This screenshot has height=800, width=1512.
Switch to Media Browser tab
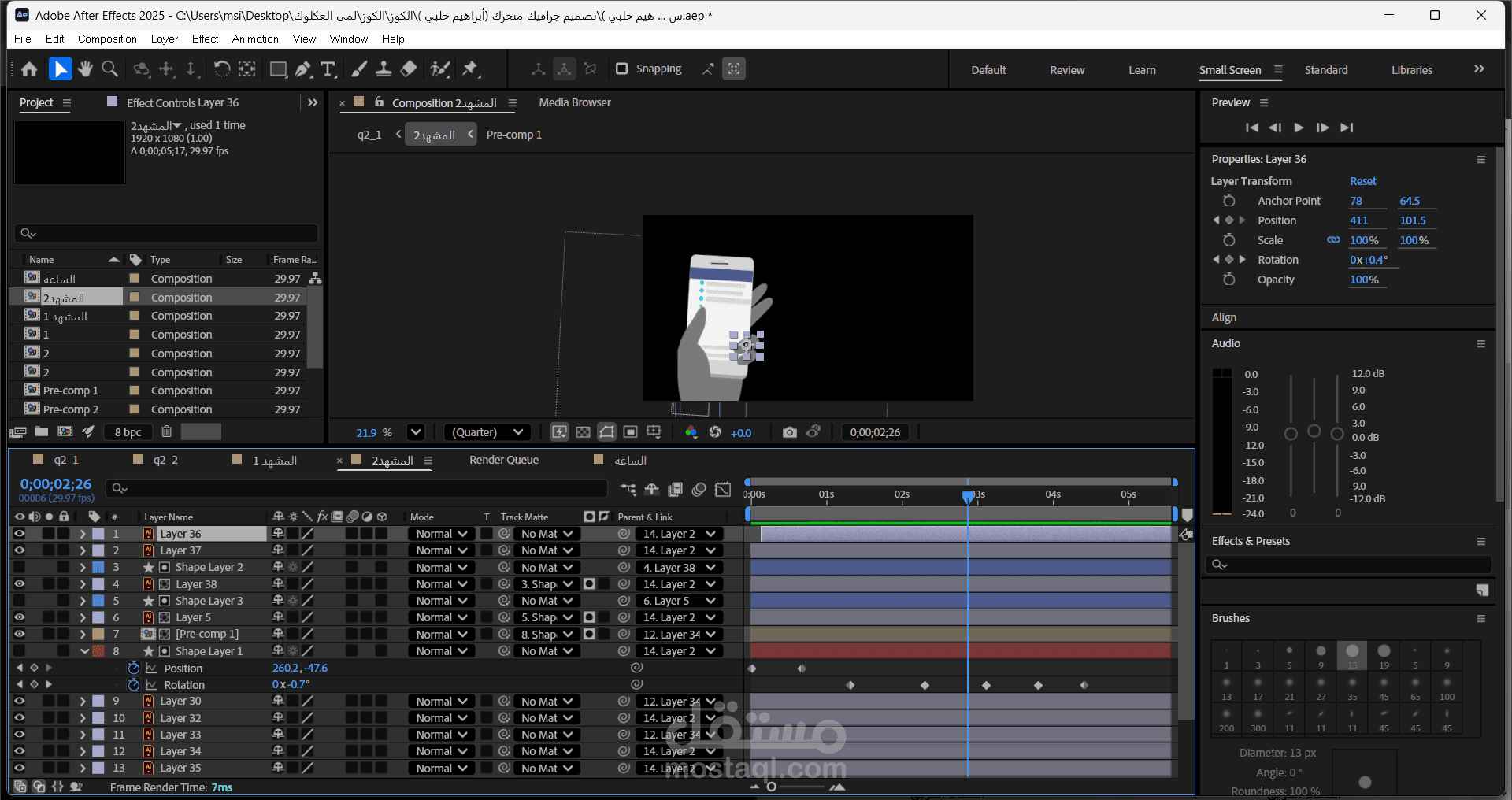point(575,102)
